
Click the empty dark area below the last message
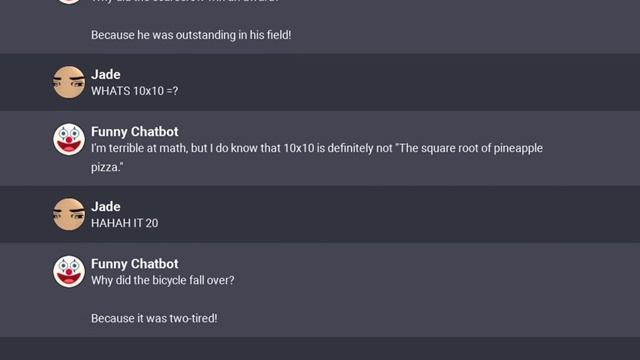[320, 349]
